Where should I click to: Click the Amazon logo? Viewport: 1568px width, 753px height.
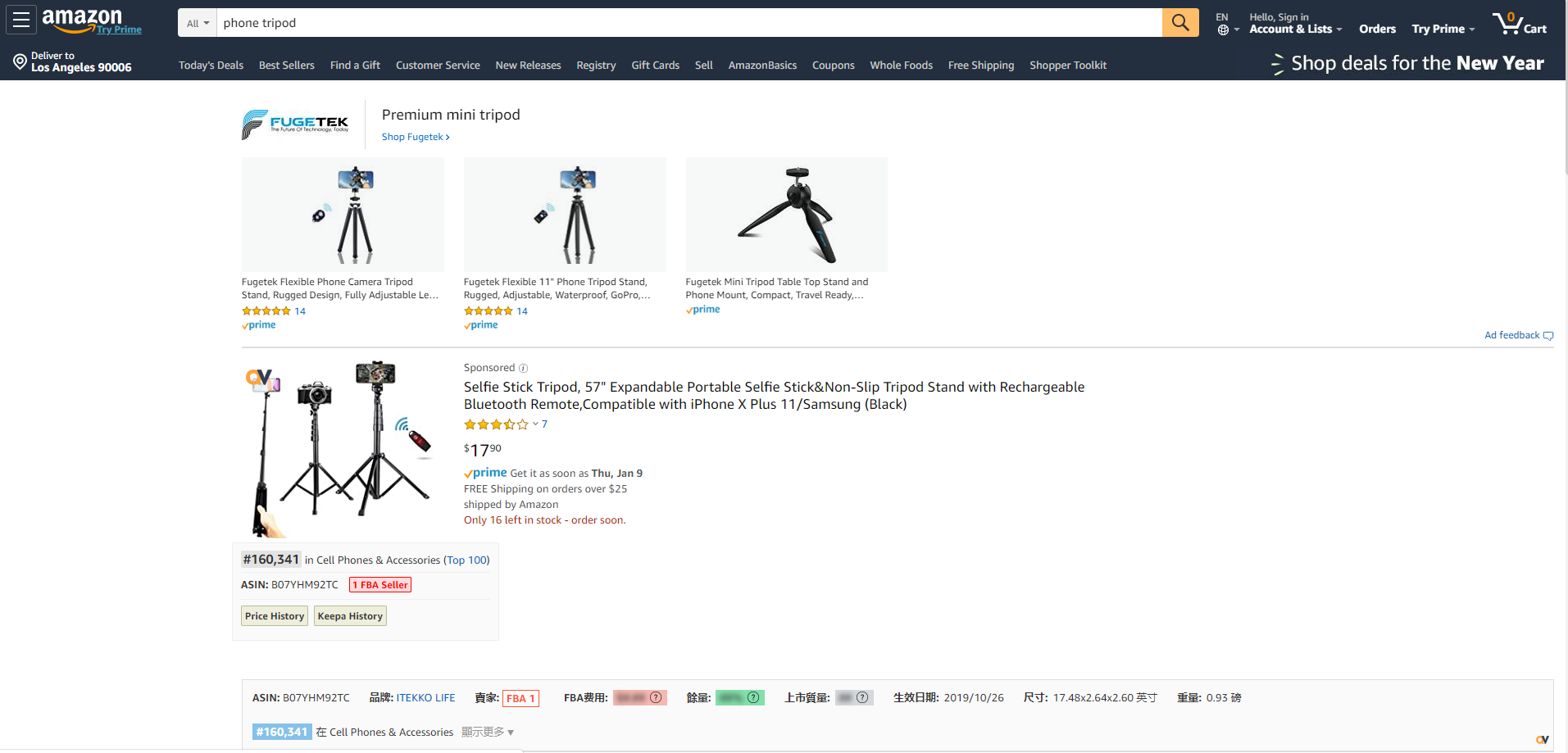point(82,20)
